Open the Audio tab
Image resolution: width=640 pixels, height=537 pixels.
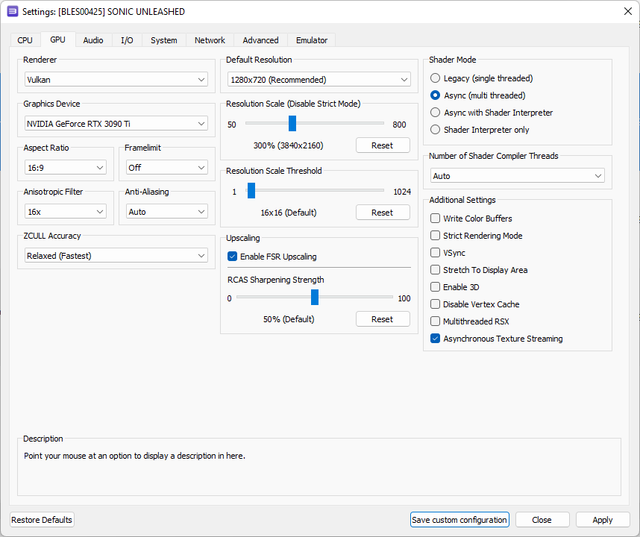[93, 40]
